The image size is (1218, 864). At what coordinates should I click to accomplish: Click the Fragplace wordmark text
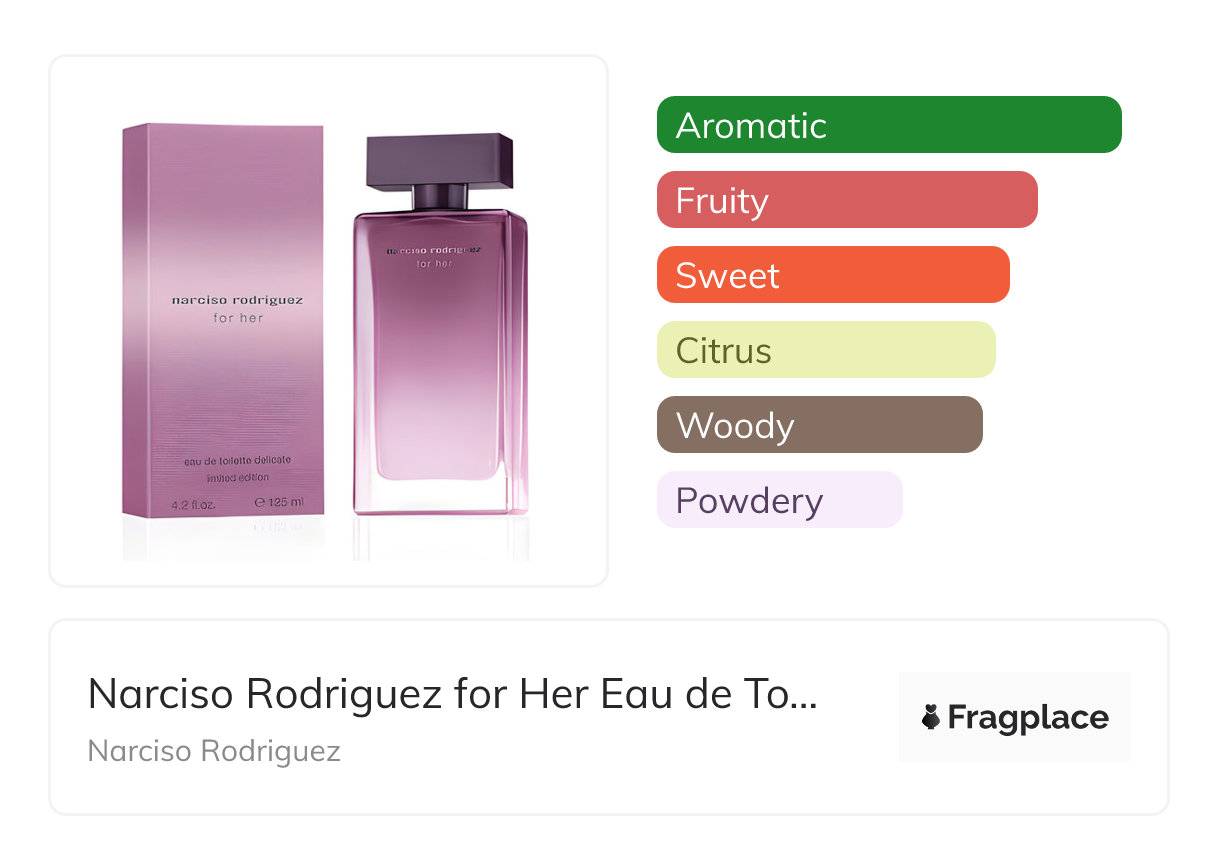click(1027, 718)
